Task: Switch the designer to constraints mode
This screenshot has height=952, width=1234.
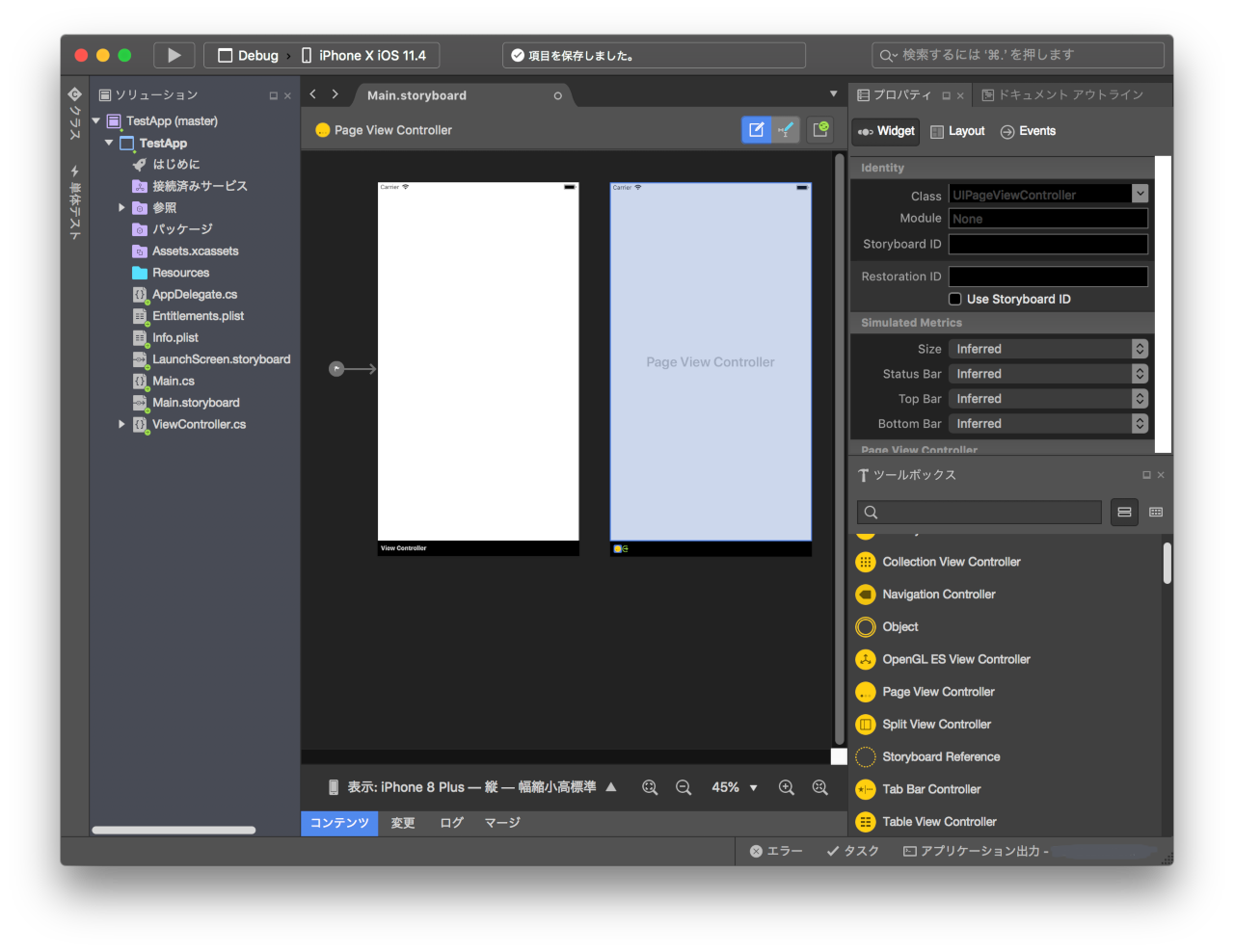Action: (786, 129)
